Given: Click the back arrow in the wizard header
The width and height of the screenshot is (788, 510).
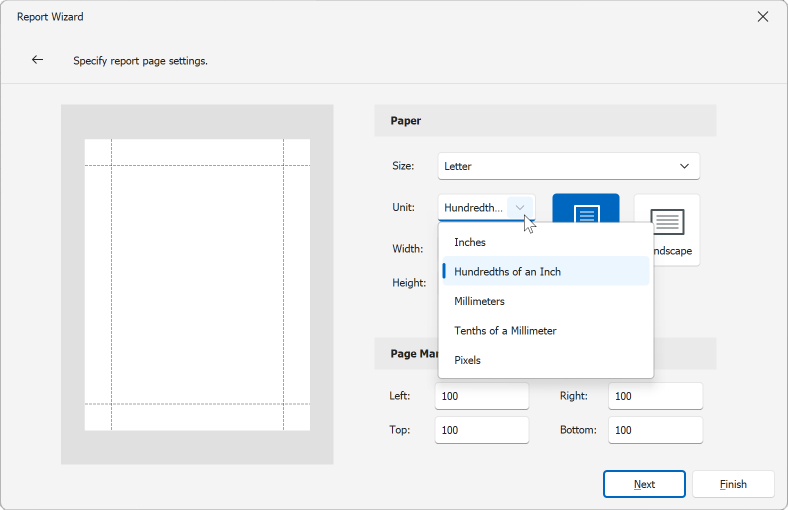Looking at the screenshot, I should [37, 60].
